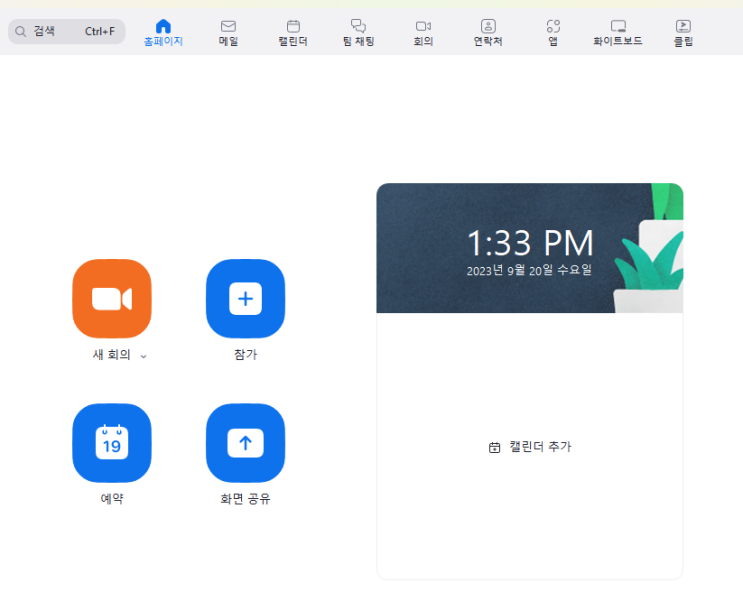This screenshot has width=743, height=601.
Task: Switch to the 화이트보드 whiteboard tab
Action: tap(618, 33)
